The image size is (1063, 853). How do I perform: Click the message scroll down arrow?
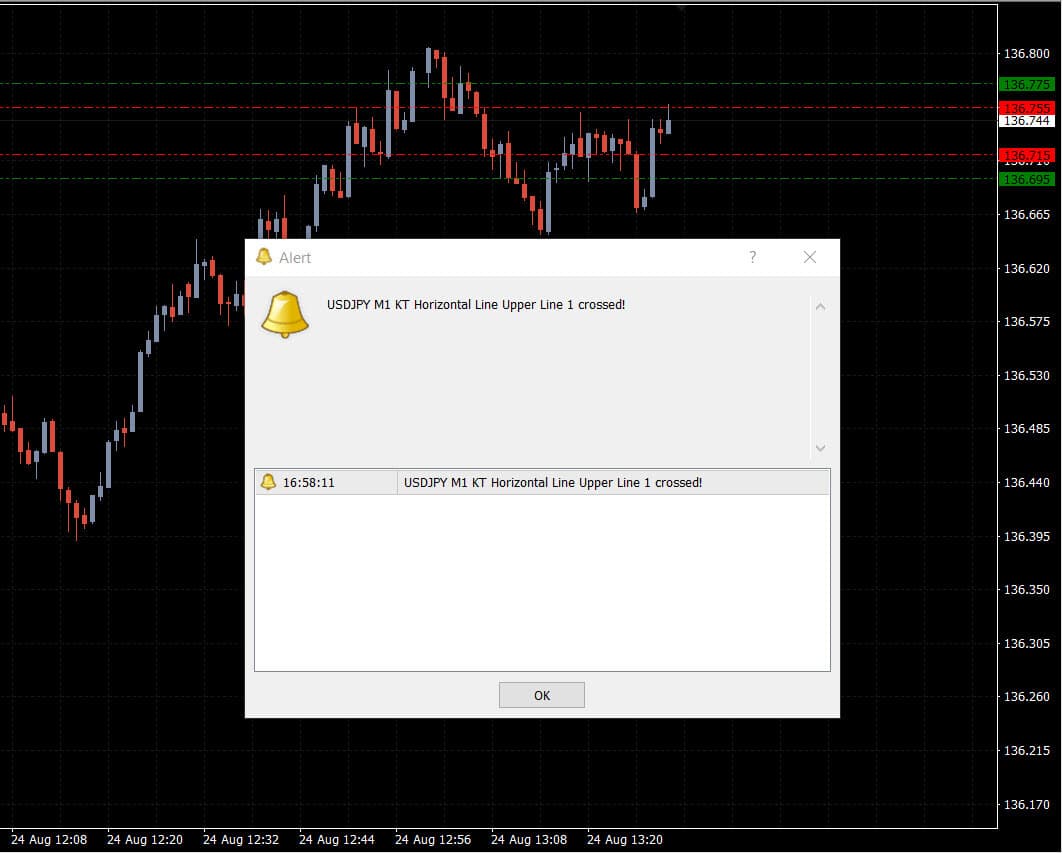820,448
